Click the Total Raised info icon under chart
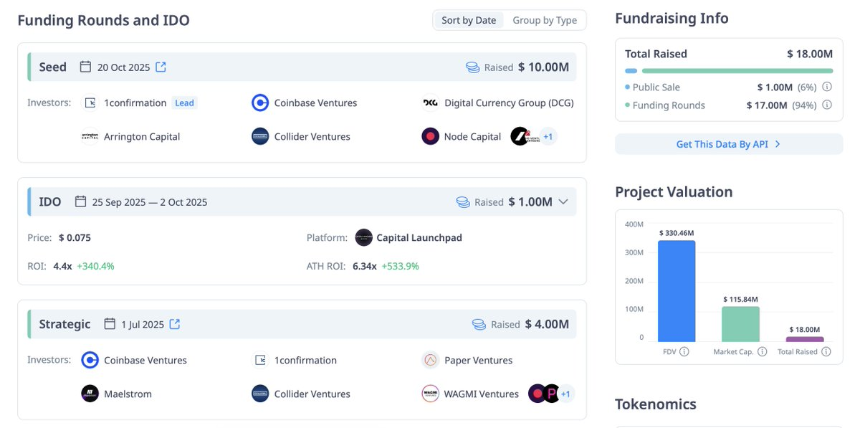This screenshot has width=860, height=428. (x=826, y=351)
